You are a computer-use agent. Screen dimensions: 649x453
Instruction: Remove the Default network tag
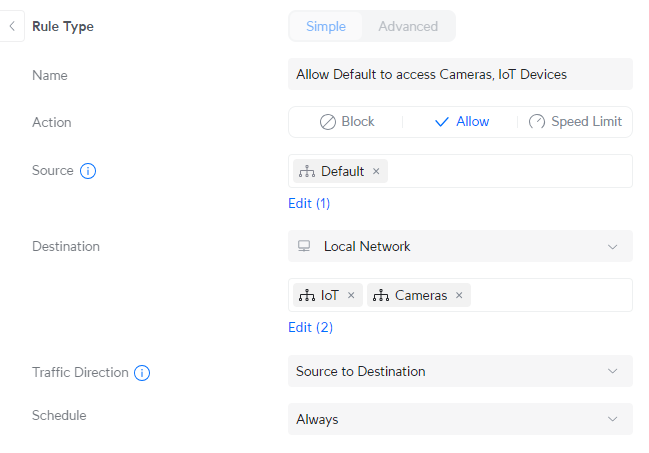click(x=376, y=171)
